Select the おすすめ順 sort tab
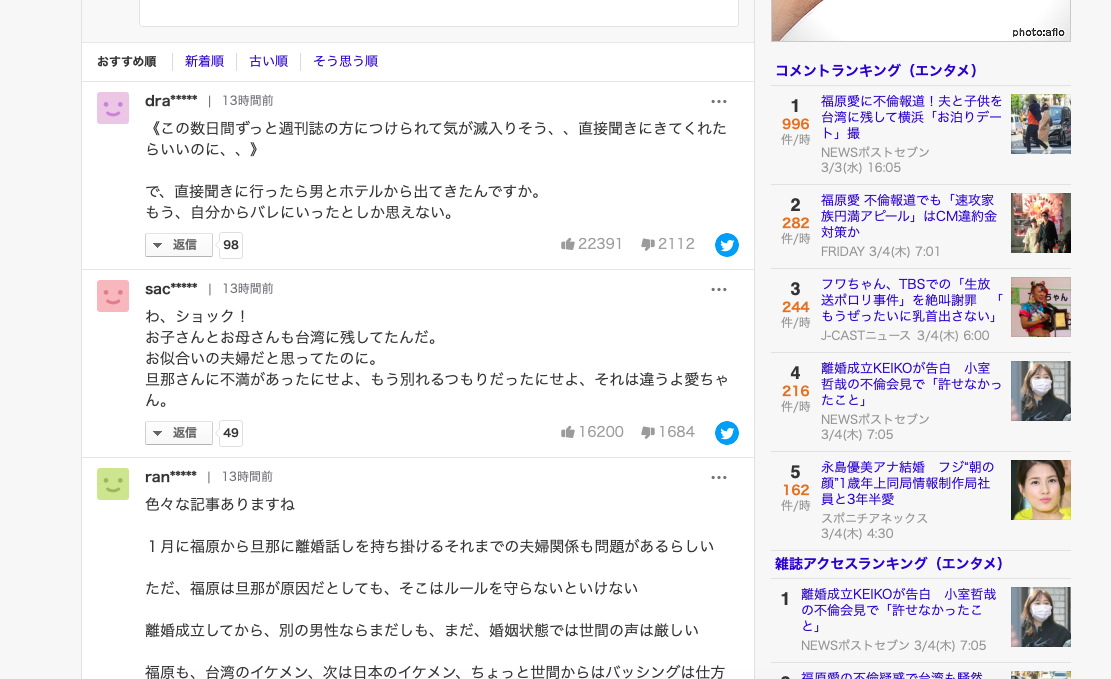1111x679 pixels. pyautogui.click(x=126, y=62)
